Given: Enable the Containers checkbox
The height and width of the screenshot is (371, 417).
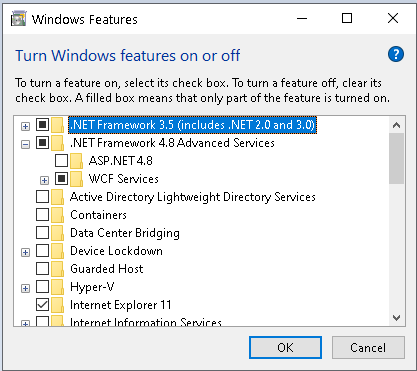Looking at the screenshot, I should (42, 215).
